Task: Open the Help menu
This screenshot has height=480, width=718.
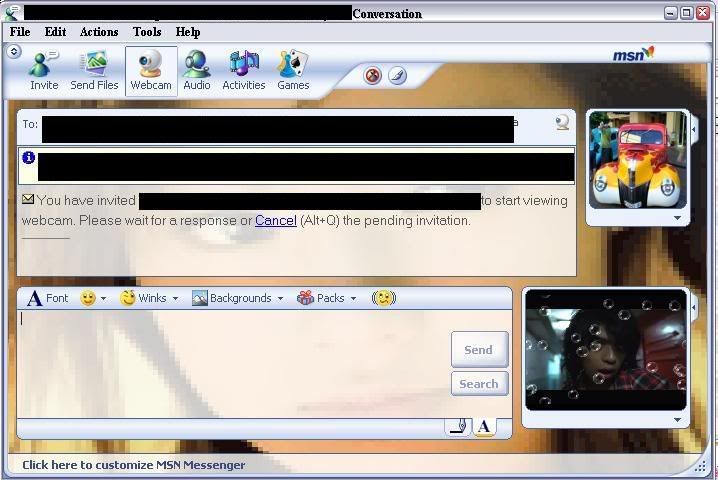Action: click(188, 32)
